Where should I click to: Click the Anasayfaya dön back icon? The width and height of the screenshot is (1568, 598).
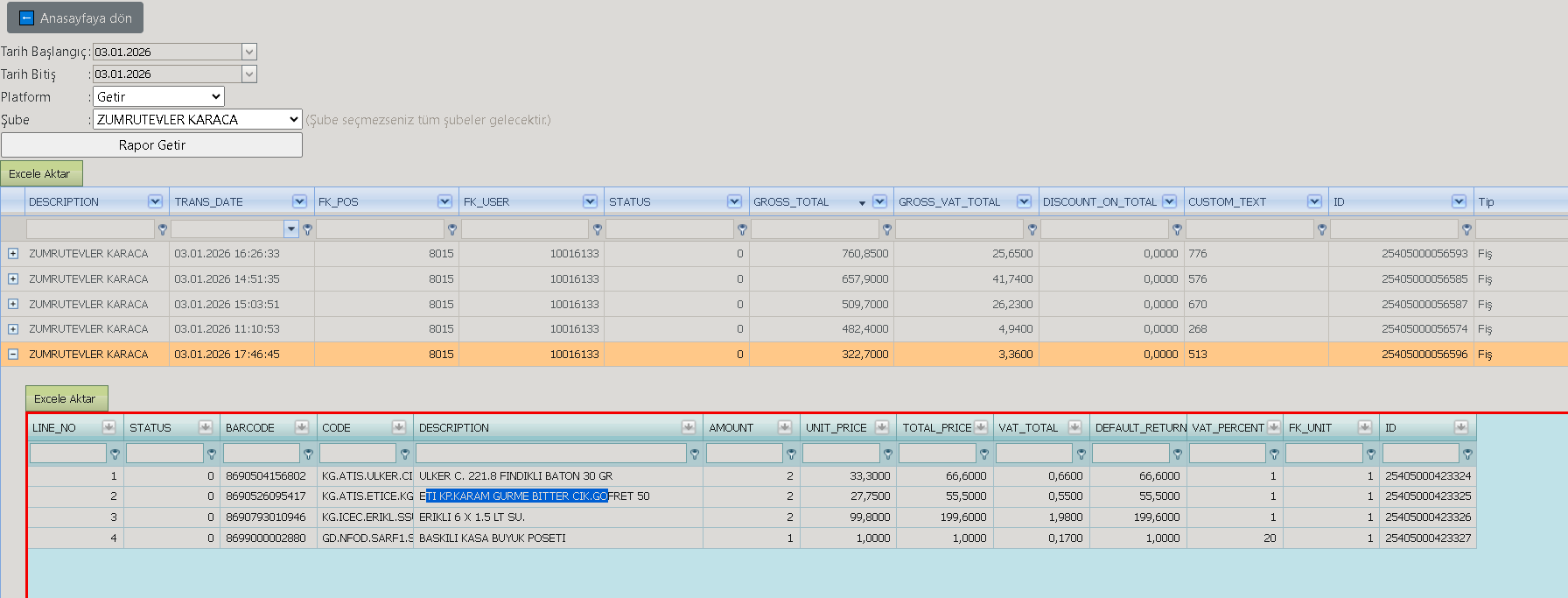coord(26,18)
